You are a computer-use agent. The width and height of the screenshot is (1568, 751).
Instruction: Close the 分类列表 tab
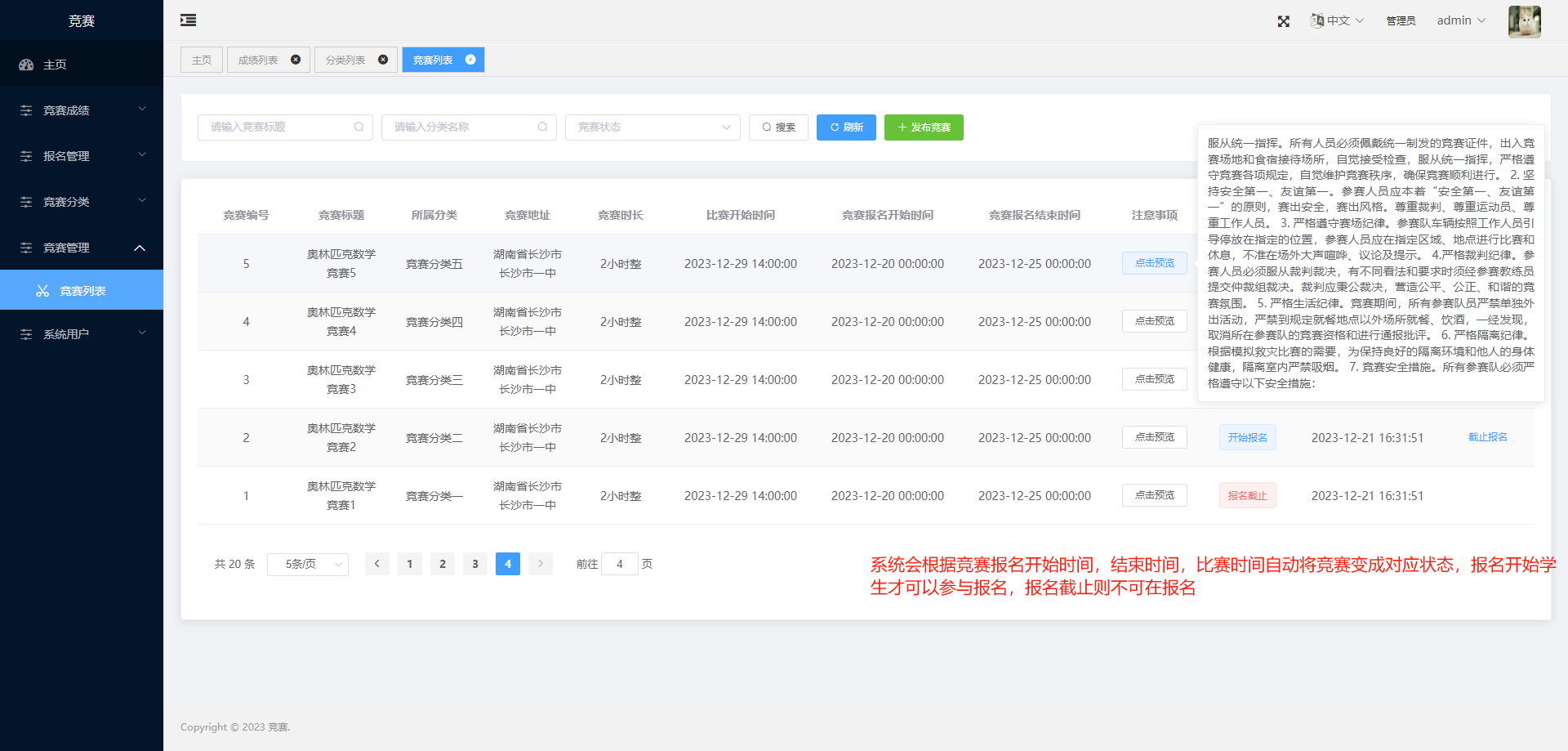[383, 60]
